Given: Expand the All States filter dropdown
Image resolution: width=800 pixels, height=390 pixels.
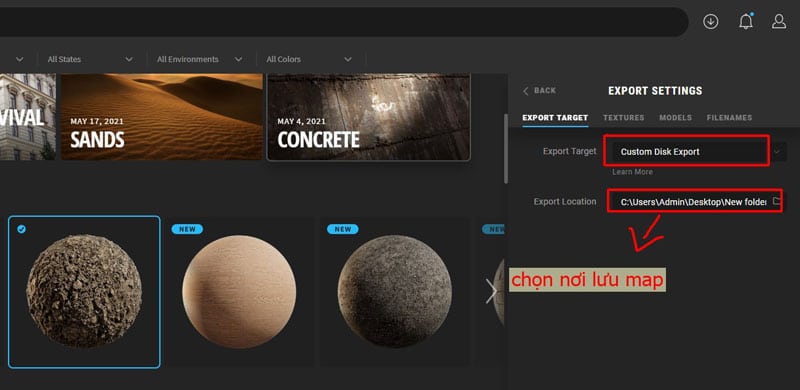Looking at the screenshot, I should pos(90,59).
